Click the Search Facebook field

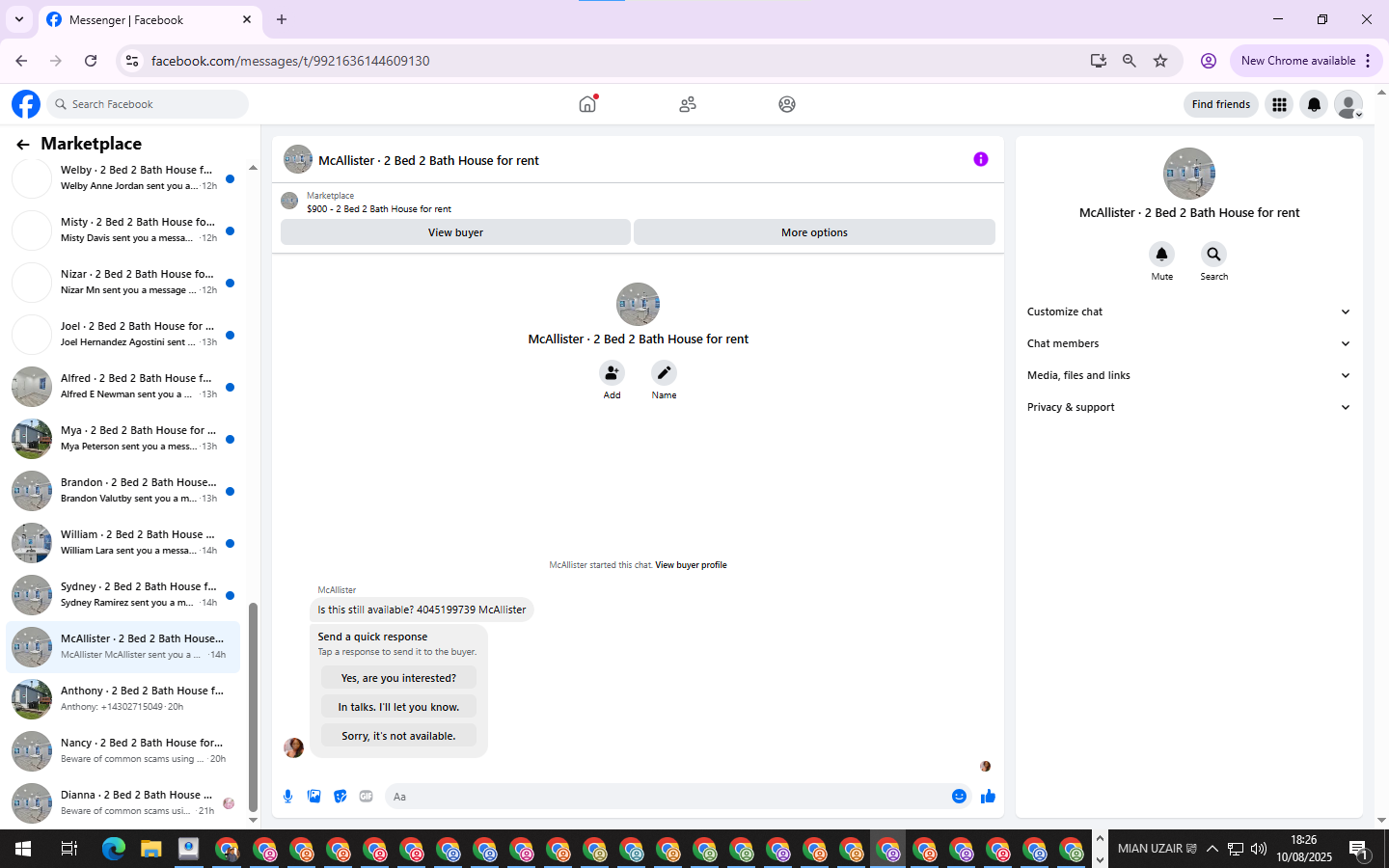tap(149, 104)
